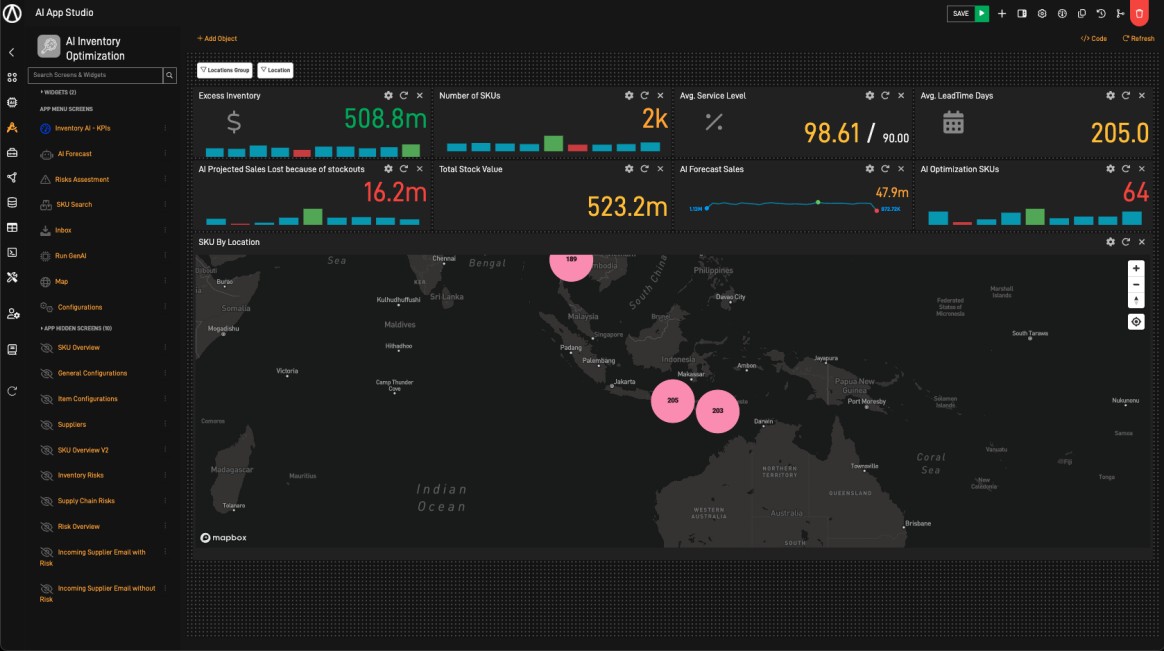Open the database icon in left rail
The width and height of the screenshot is (1164, 651).
(12, 202)
